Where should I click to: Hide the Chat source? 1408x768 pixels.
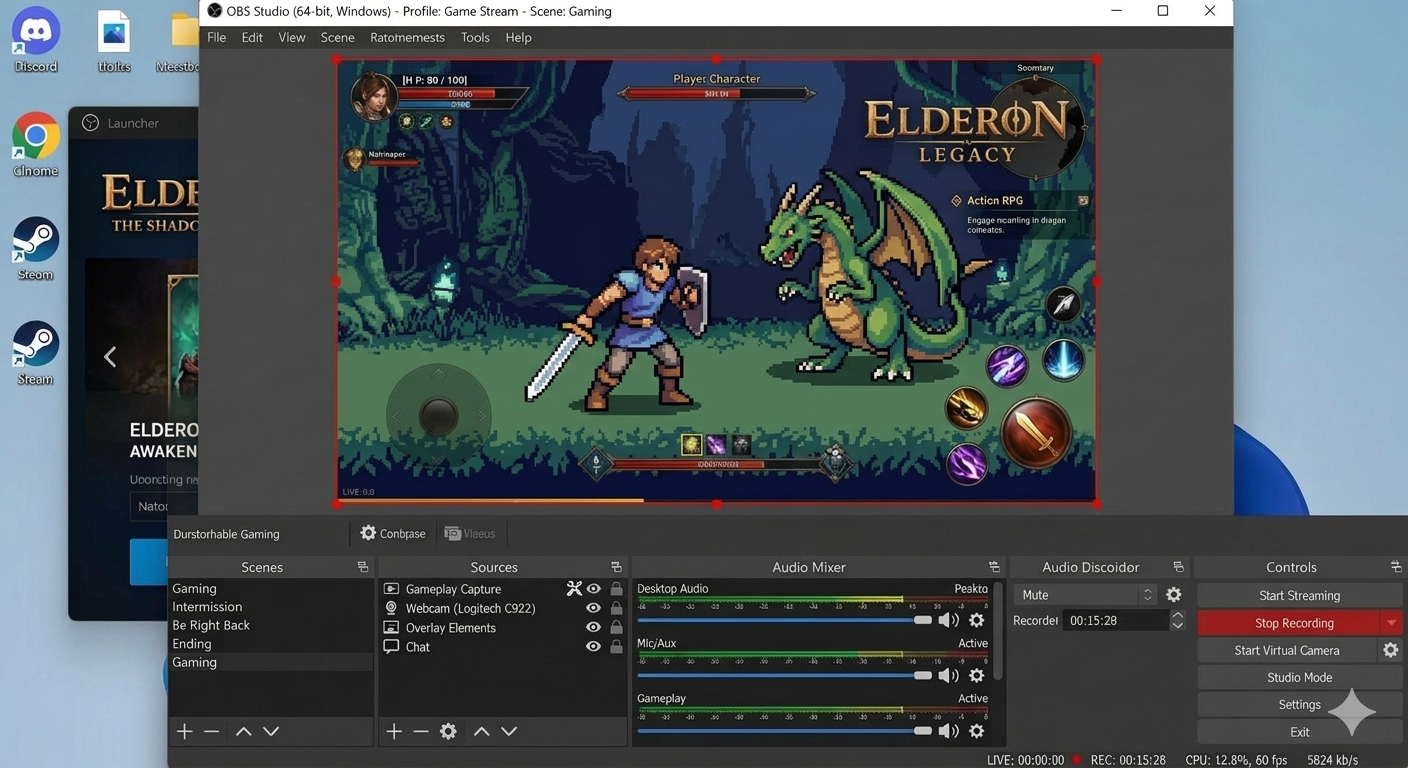[x=593, y=647]
